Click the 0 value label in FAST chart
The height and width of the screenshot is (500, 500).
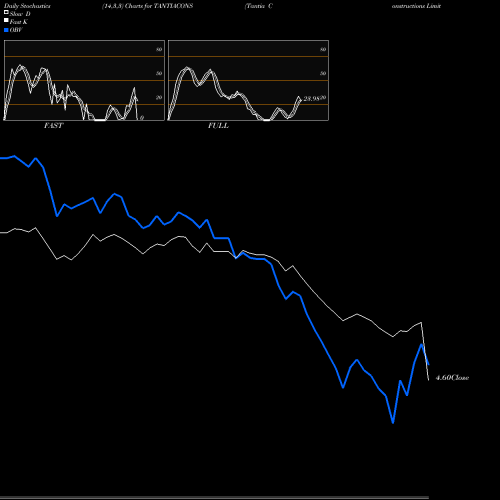coord(142,118)
